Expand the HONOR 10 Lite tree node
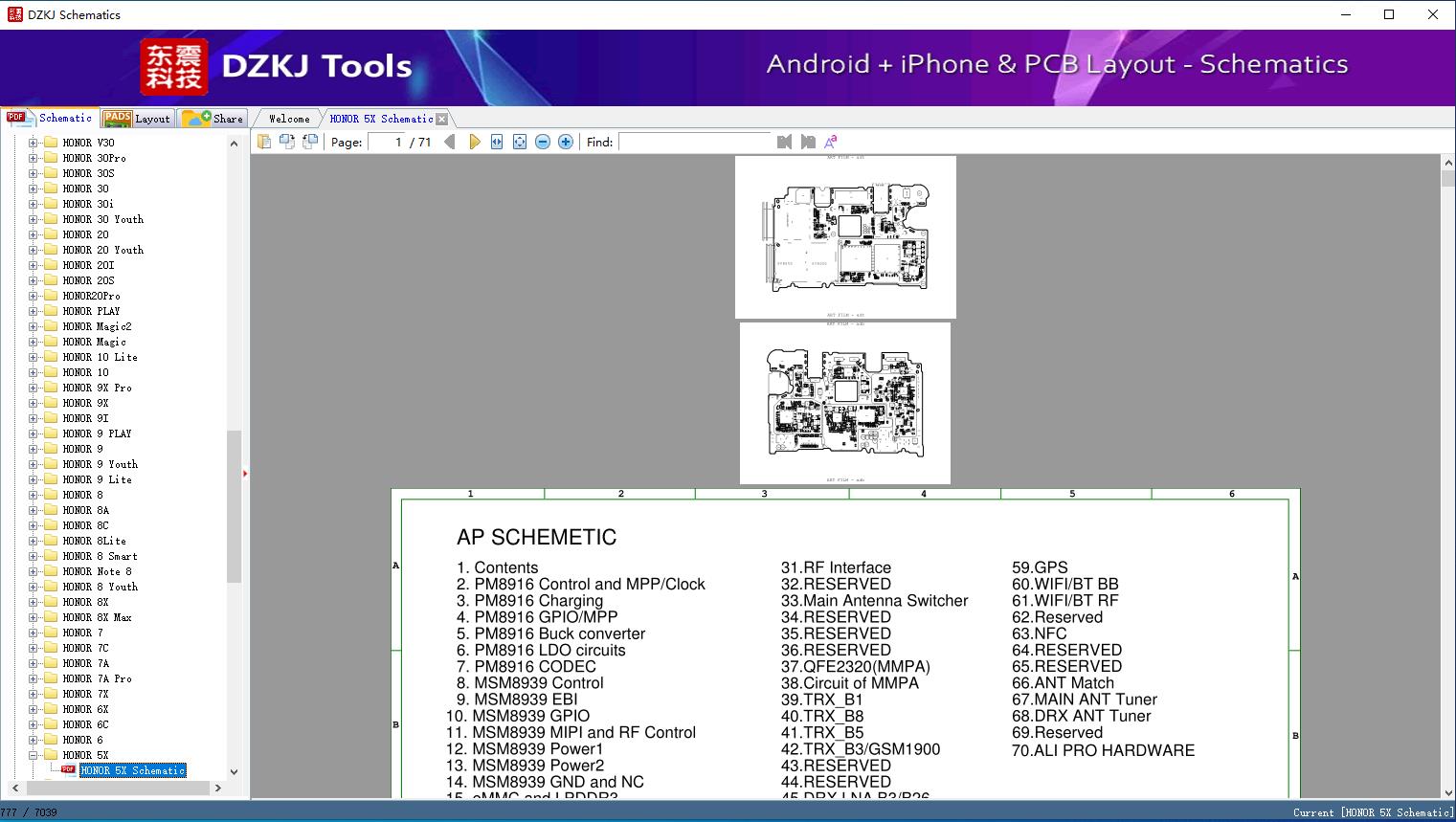The width and height of the screenshot is (1456, 822). 34,357
